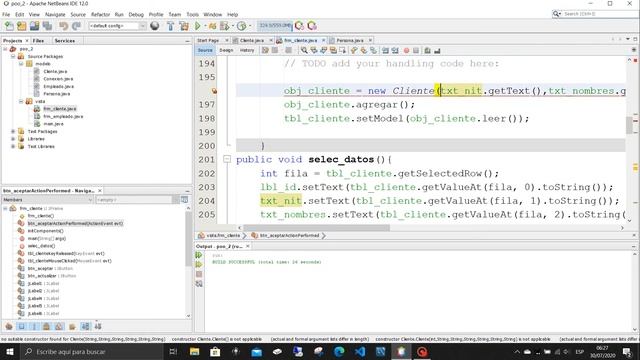
Task: Collapse the poo_2 project node
Action: [5, 49]
